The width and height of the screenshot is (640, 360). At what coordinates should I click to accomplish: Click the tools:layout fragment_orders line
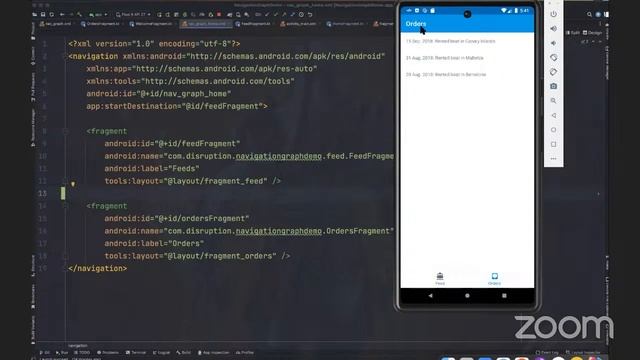[197, 256]
